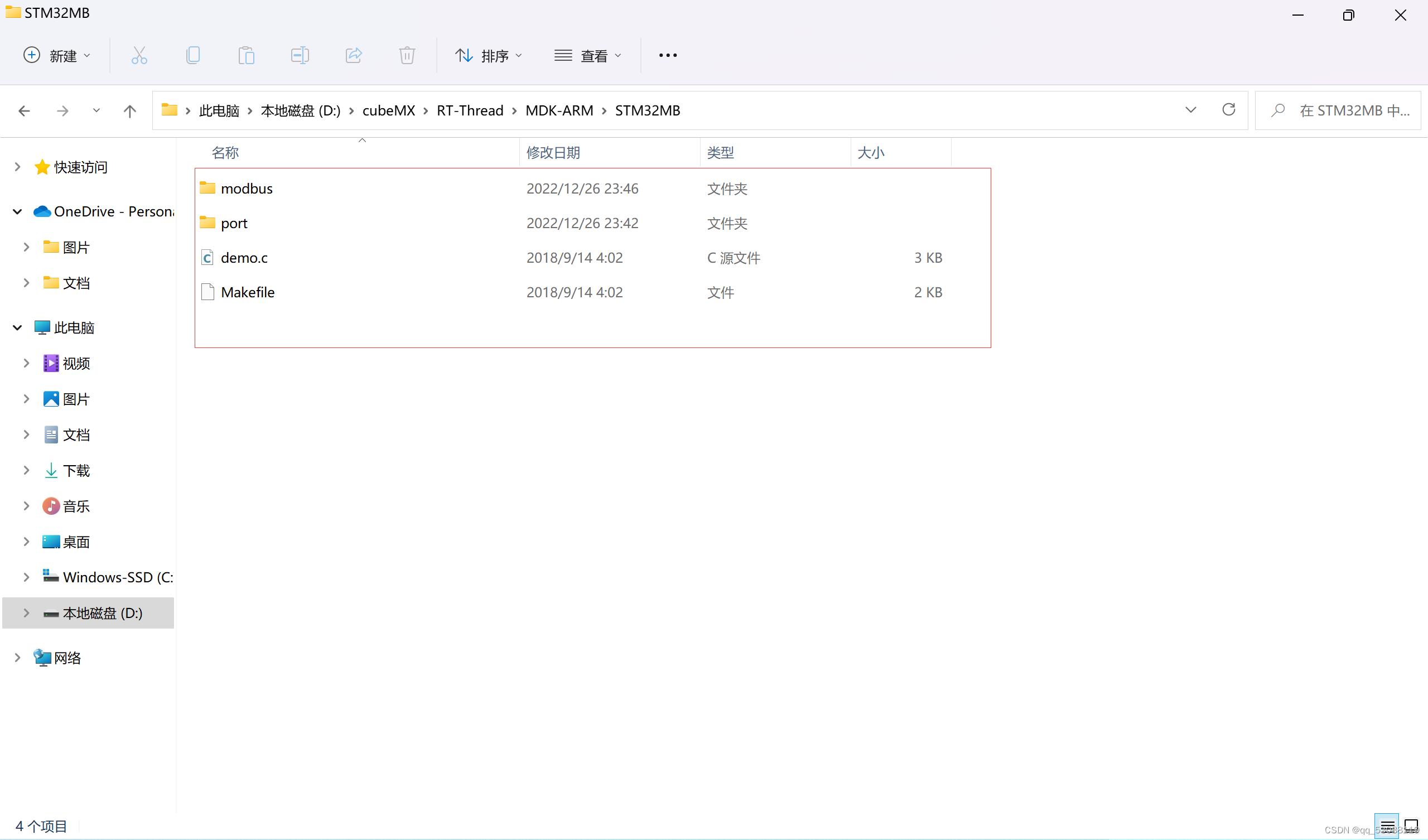Click the Rename icon in toolbar
1428x840 pixels.
coord(300,56)
